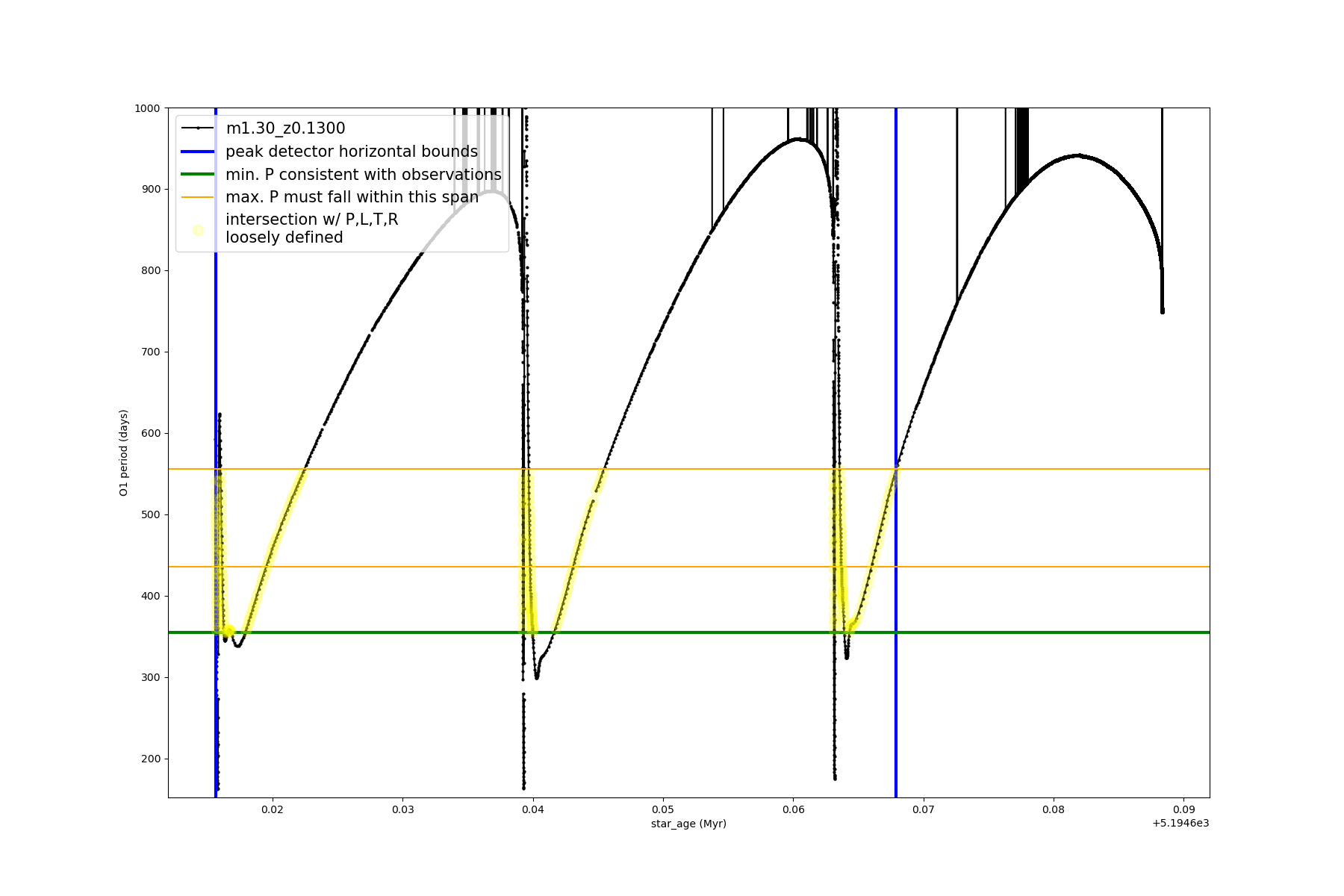Click the 'star_age (Myr)' x-axis label
Screen dimensions: 1344x896
pyautogui.click(x=688, y=824)
